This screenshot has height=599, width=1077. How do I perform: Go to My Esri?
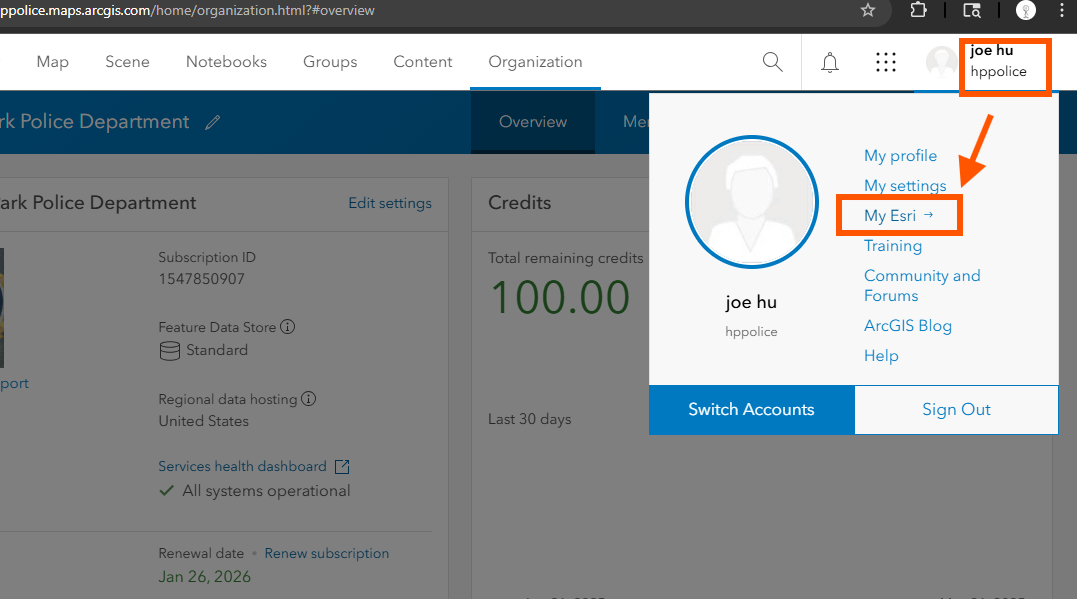point(898,216)
